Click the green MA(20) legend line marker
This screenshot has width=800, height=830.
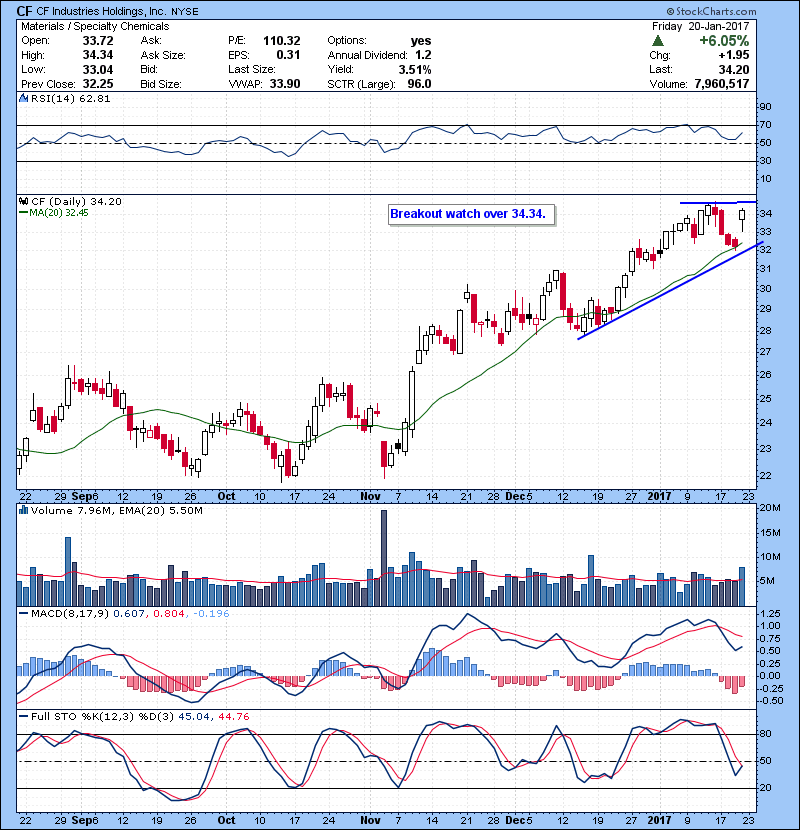(23, 213)
